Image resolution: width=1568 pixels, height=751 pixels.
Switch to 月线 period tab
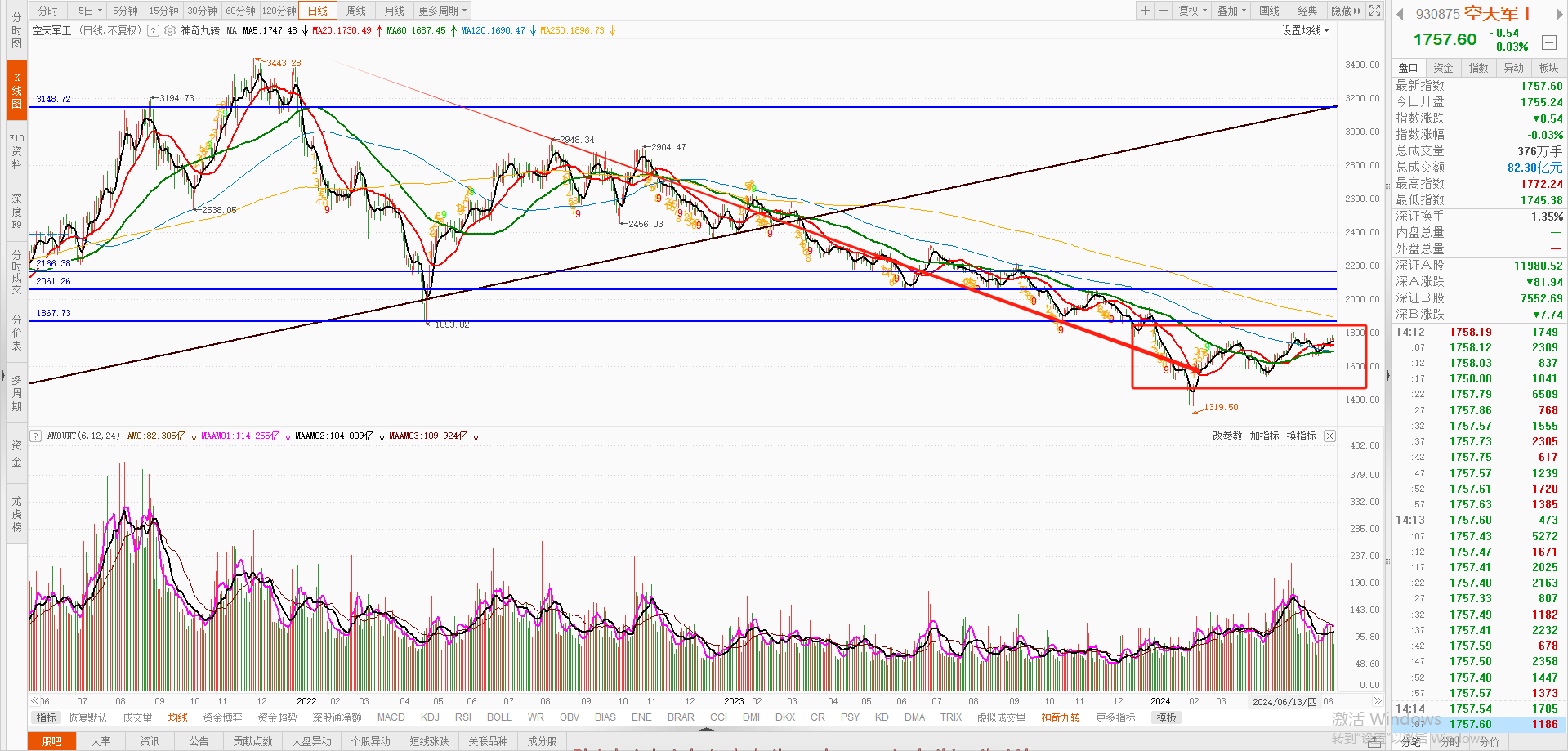pos(395,11)
